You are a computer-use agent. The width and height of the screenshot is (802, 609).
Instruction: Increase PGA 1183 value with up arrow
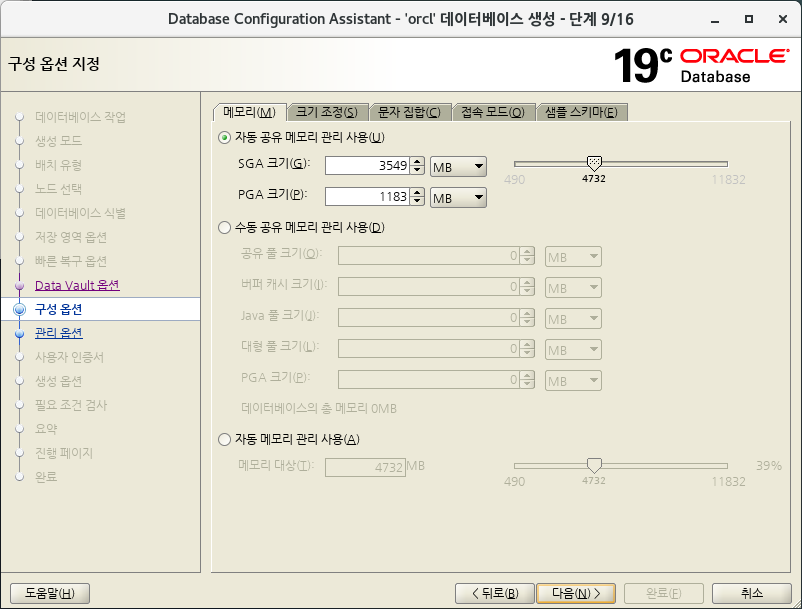417,193
